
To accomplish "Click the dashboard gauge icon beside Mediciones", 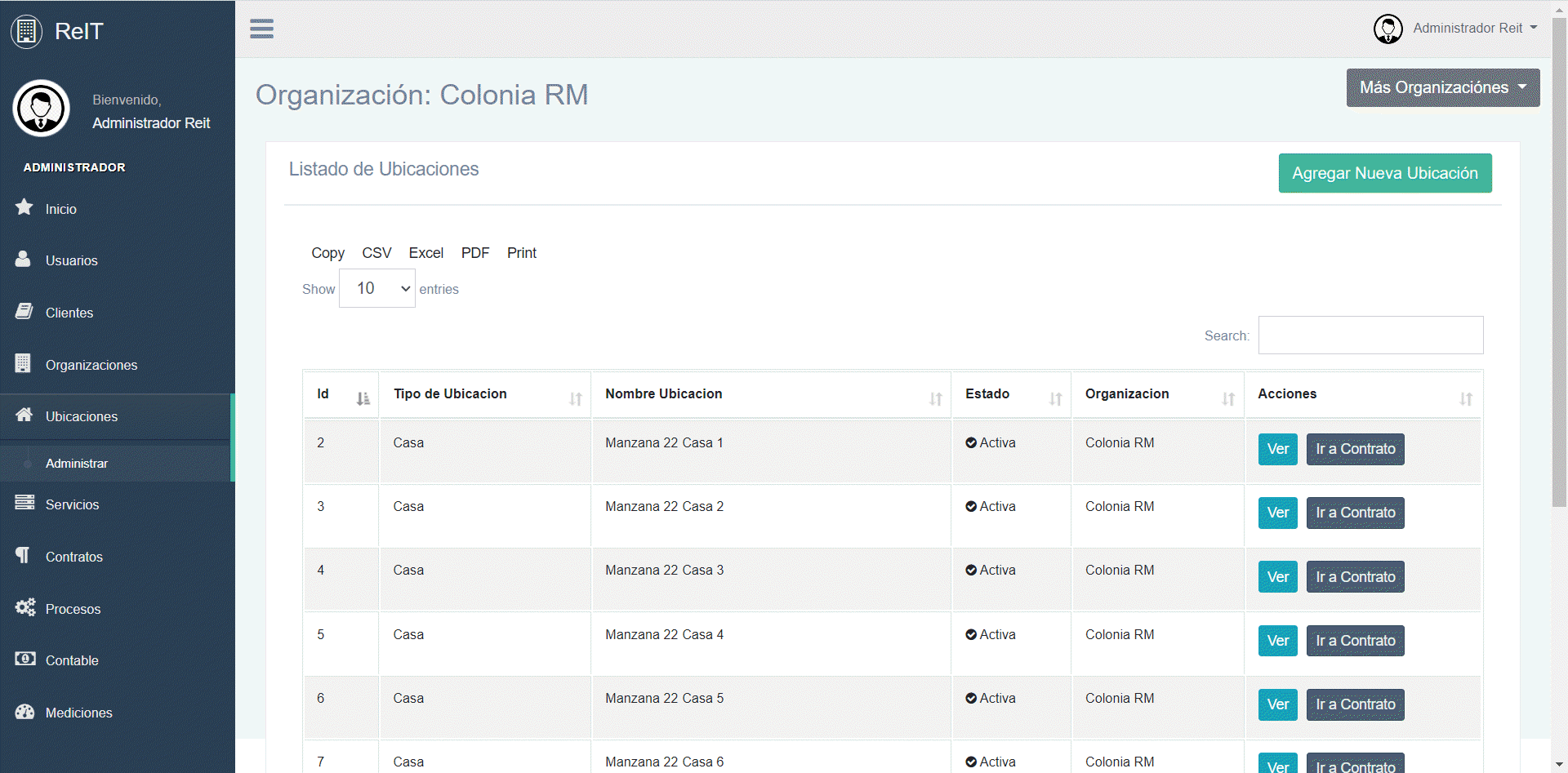I will (25, 711).
